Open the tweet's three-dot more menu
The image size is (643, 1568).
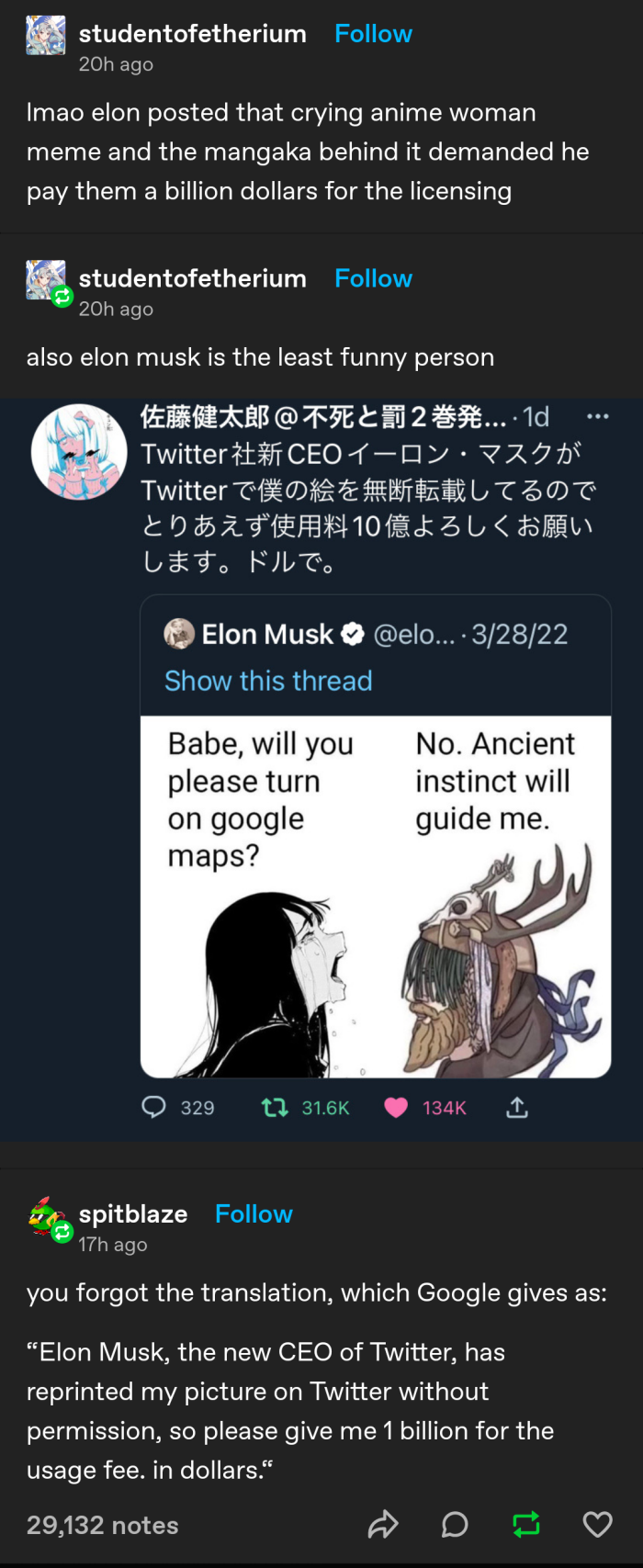click(598, 417)
